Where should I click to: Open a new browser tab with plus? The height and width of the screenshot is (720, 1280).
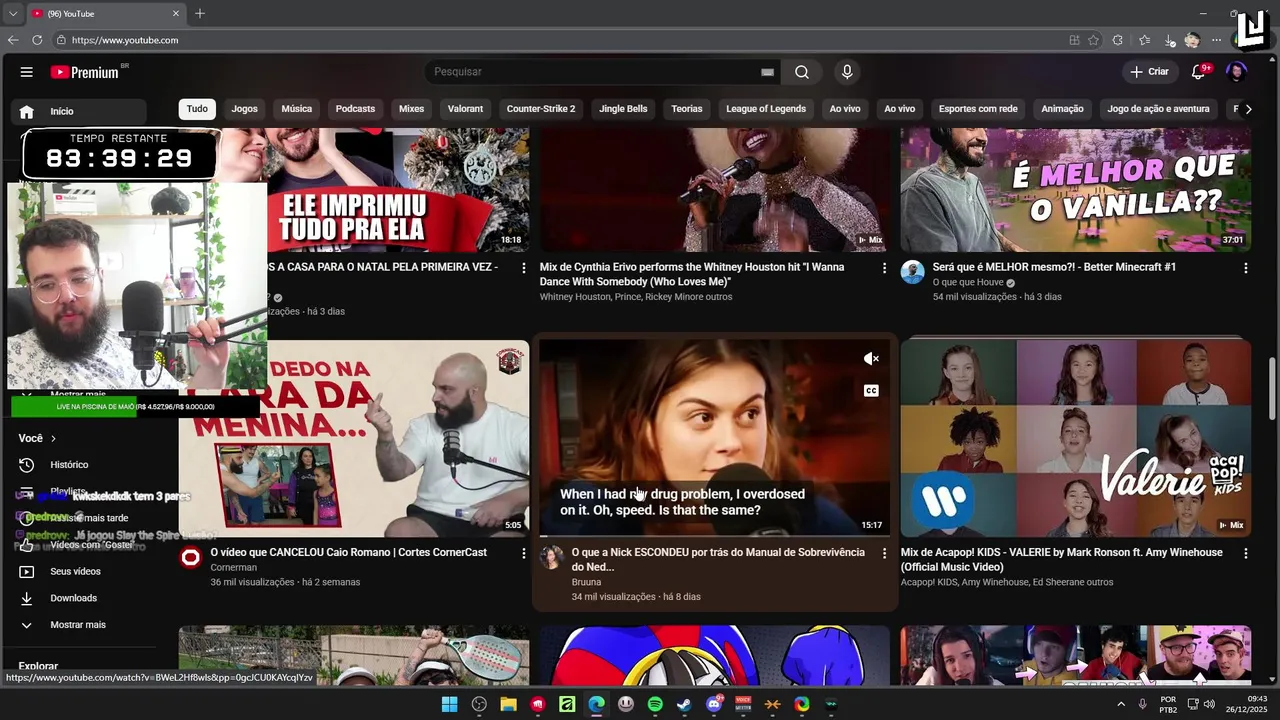tap(200, 13)
